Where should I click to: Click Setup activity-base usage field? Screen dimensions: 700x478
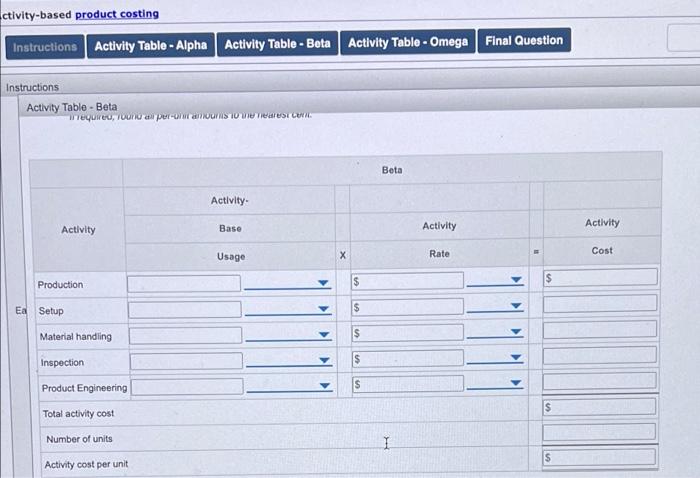[185, 310]
